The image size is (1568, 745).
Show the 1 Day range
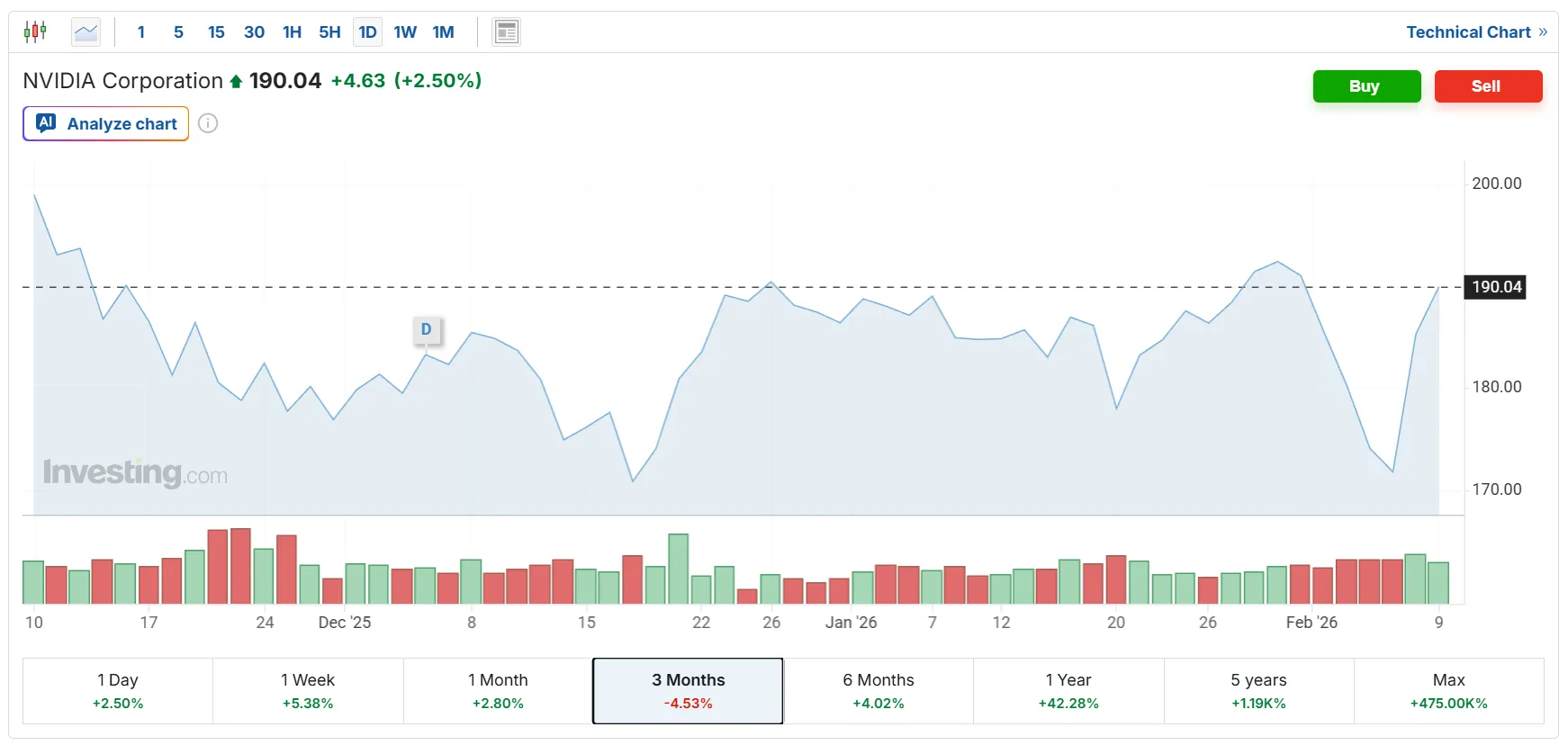tap(118, 690)
